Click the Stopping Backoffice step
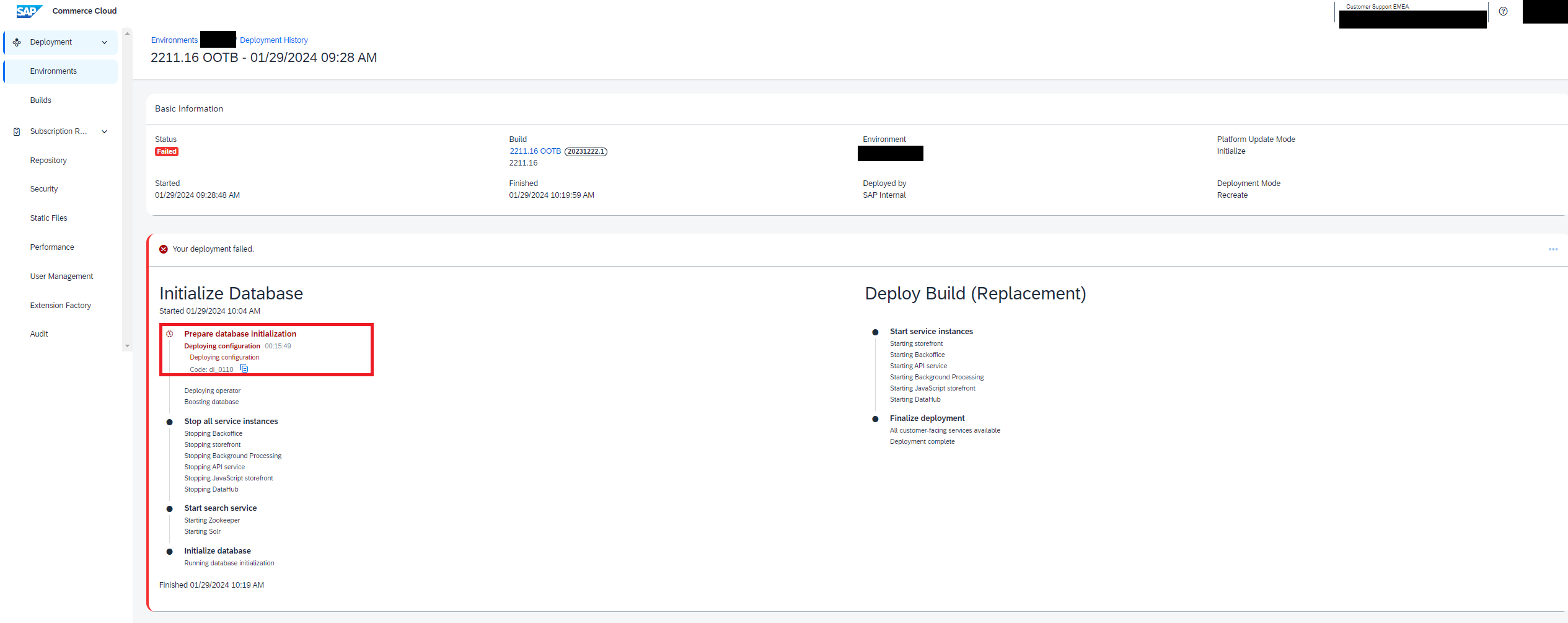This screenshot has height=623, width=1568. 213,434
